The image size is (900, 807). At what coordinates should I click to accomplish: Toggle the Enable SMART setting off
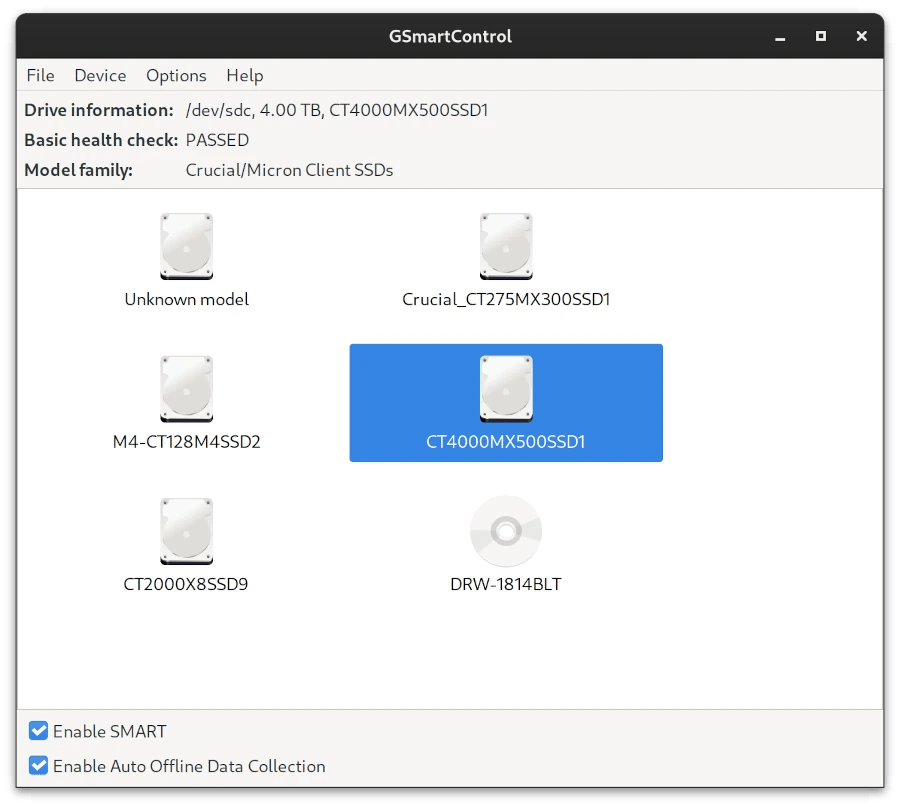(x=38, y=731)
